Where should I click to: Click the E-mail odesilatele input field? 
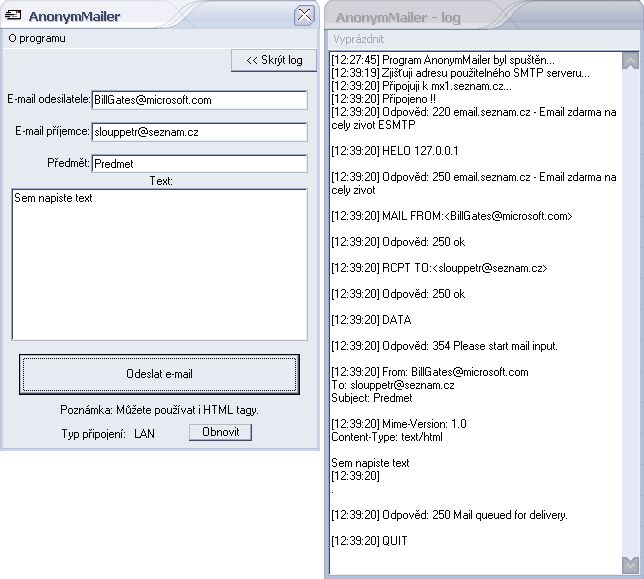[x=200, y=100]
